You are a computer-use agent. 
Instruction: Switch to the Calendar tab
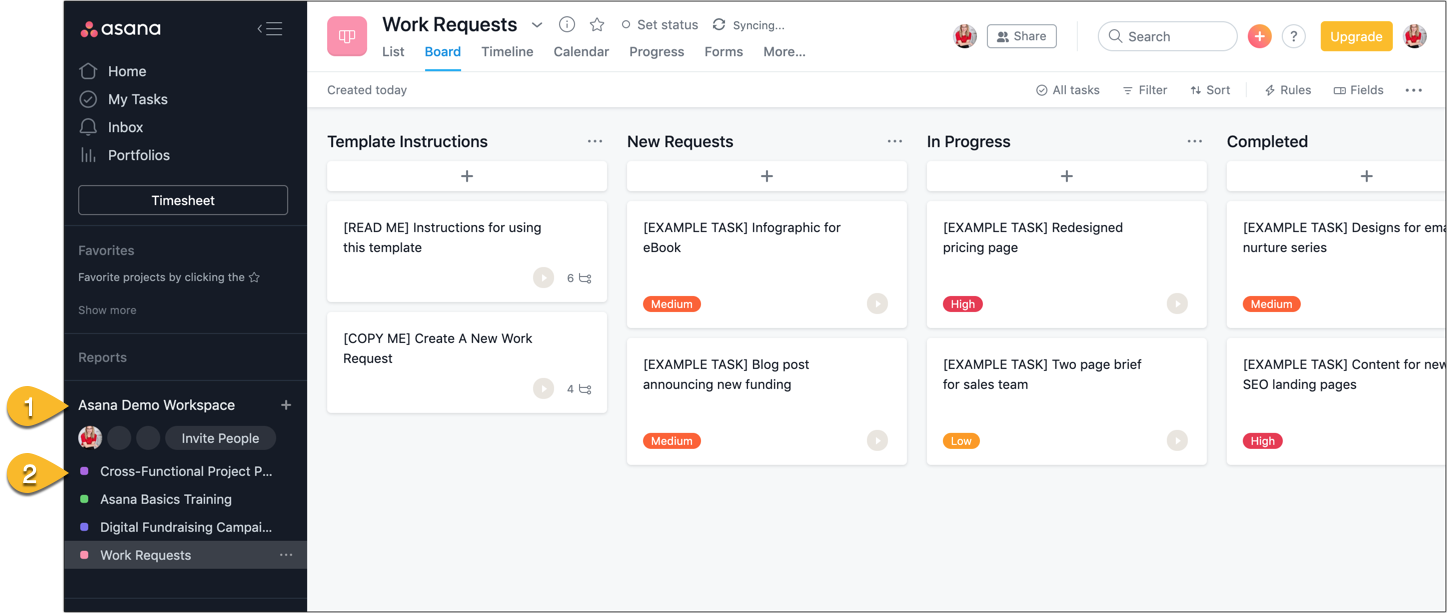pos(581,52)
